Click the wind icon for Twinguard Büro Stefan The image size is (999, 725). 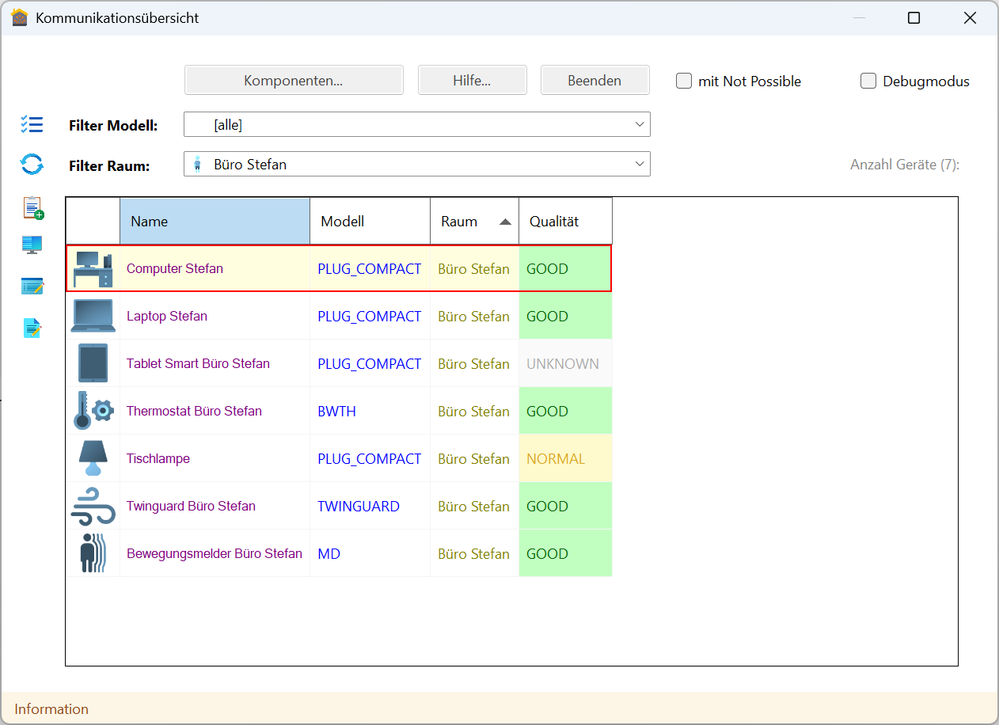pyautogui.click(x=93, y=506)
